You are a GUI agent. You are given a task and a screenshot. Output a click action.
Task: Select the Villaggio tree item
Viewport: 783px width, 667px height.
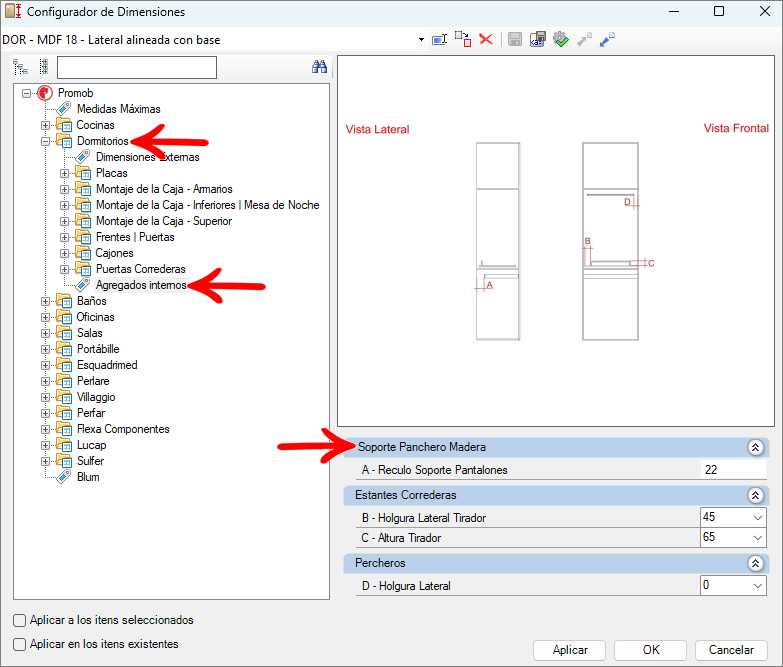[x=96, y=397]
